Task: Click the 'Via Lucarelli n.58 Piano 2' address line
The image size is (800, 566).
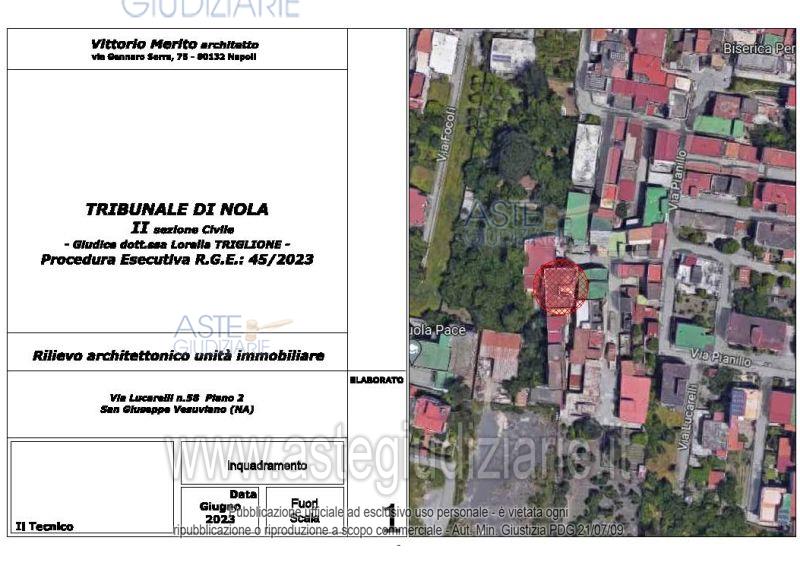Action: point(176,397)
